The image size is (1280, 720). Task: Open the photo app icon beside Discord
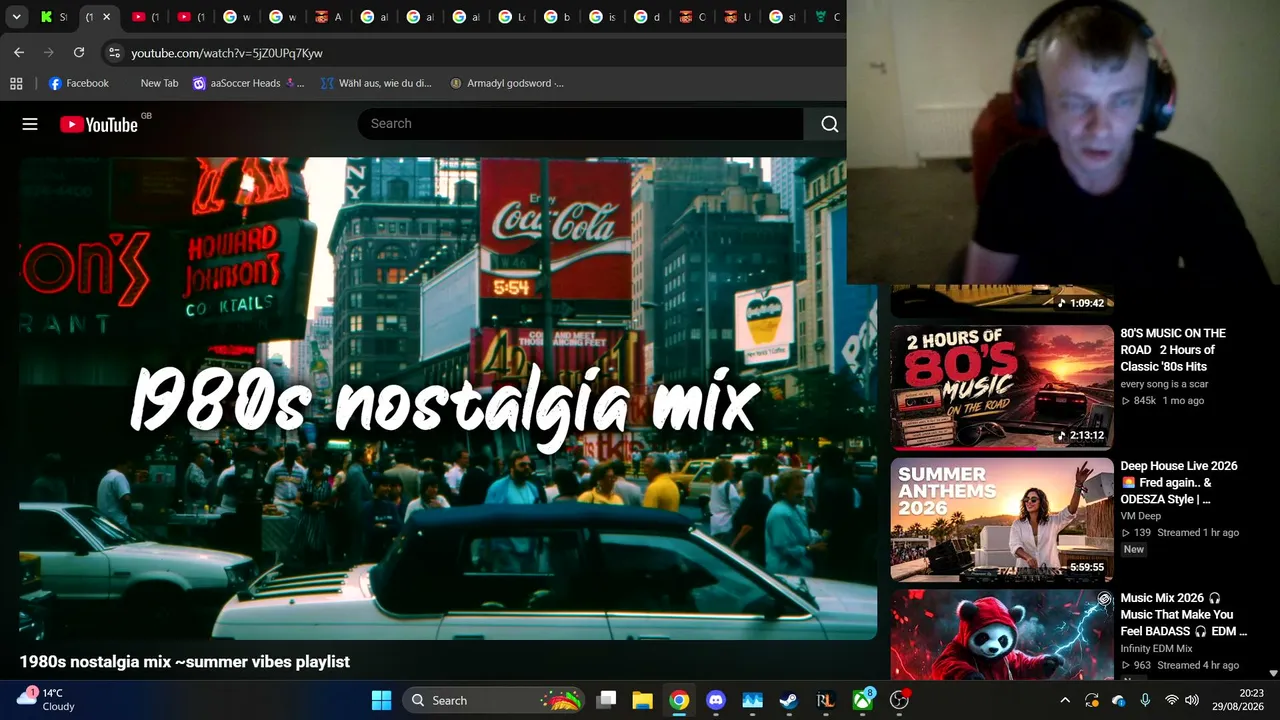[752, 700]
